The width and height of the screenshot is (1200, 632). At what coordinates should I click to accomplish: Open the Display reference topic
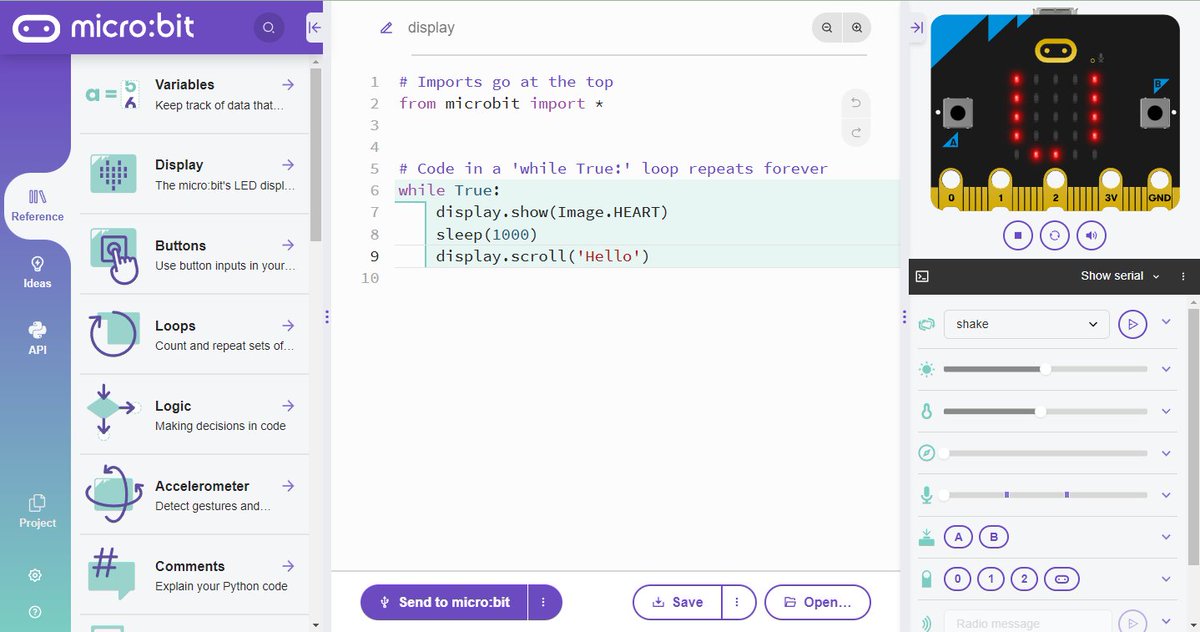point(194,174)
